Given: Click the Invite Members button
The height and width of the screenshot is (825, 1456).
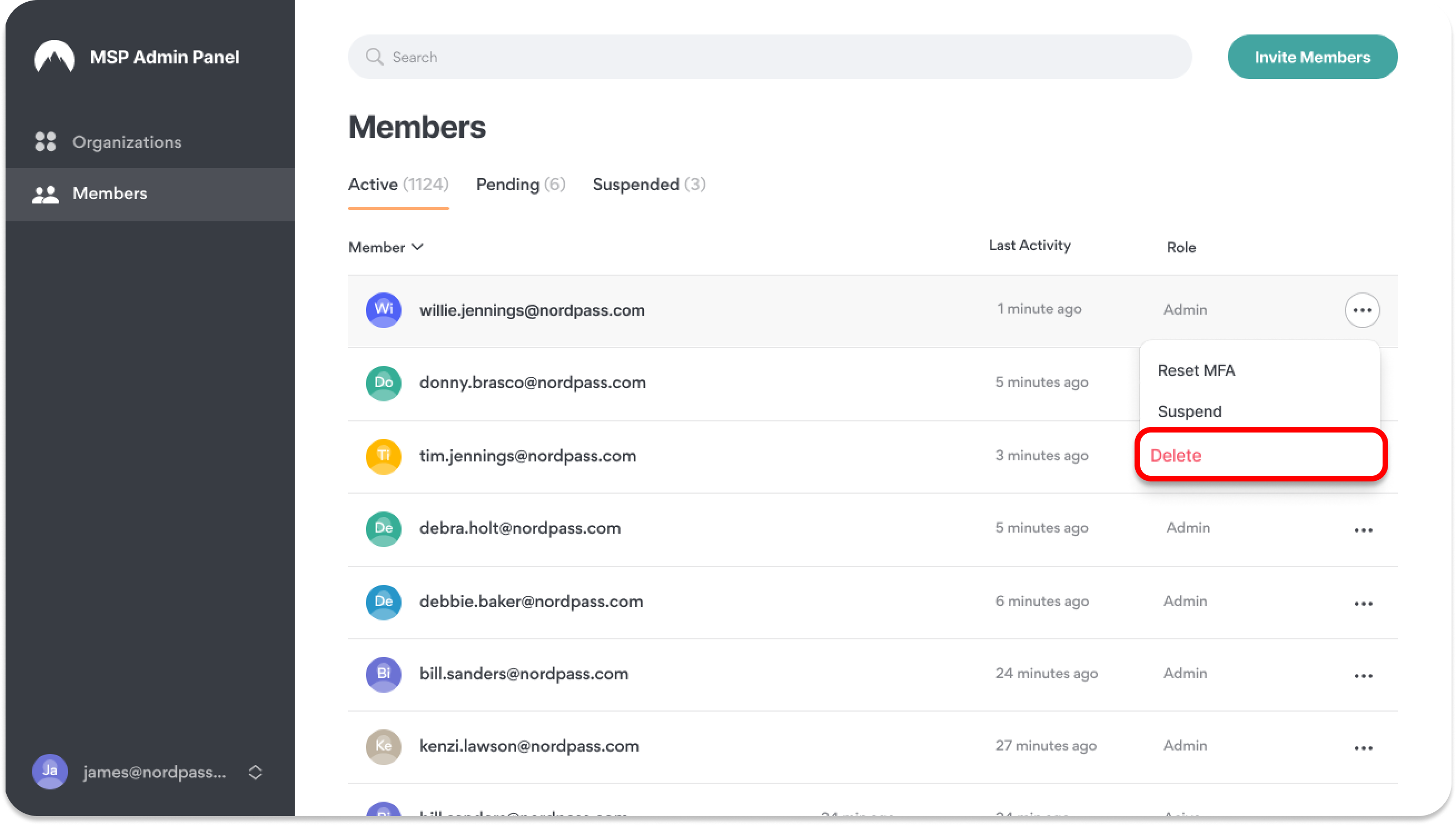Looking at the screenshot, I should click(1312, 57).
